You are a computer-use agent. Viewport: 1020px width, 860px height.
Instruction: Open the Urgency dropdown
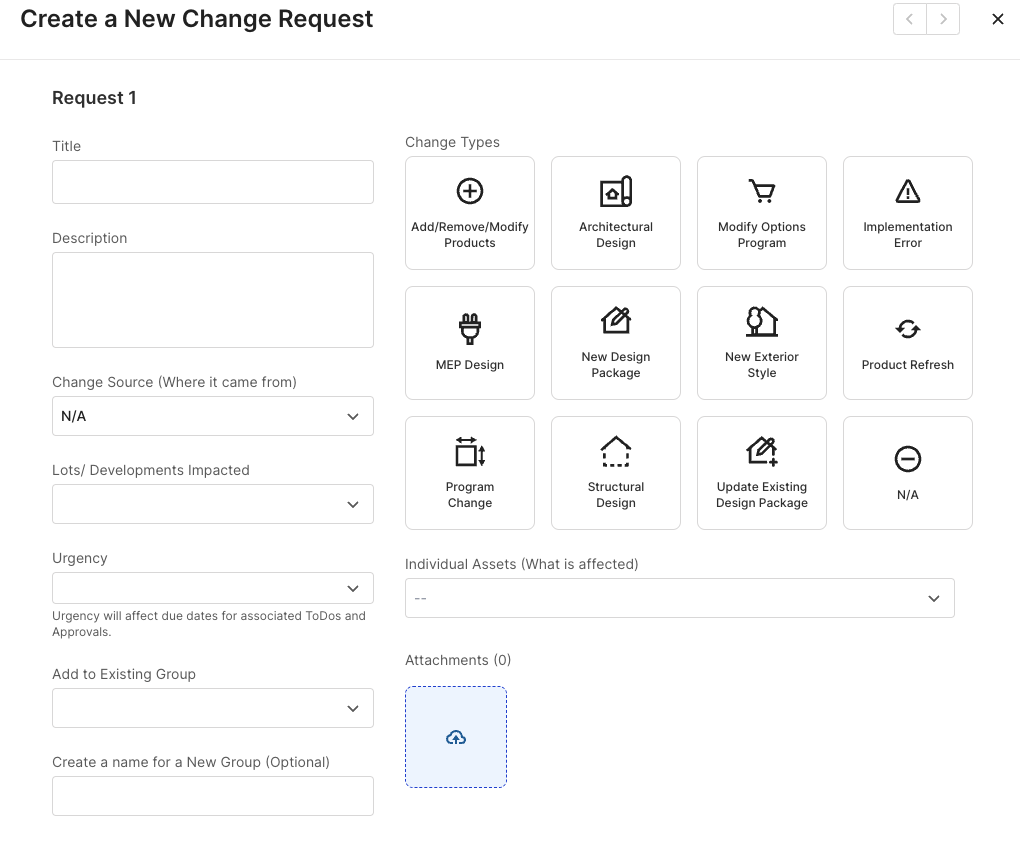[x=213, y=588]
